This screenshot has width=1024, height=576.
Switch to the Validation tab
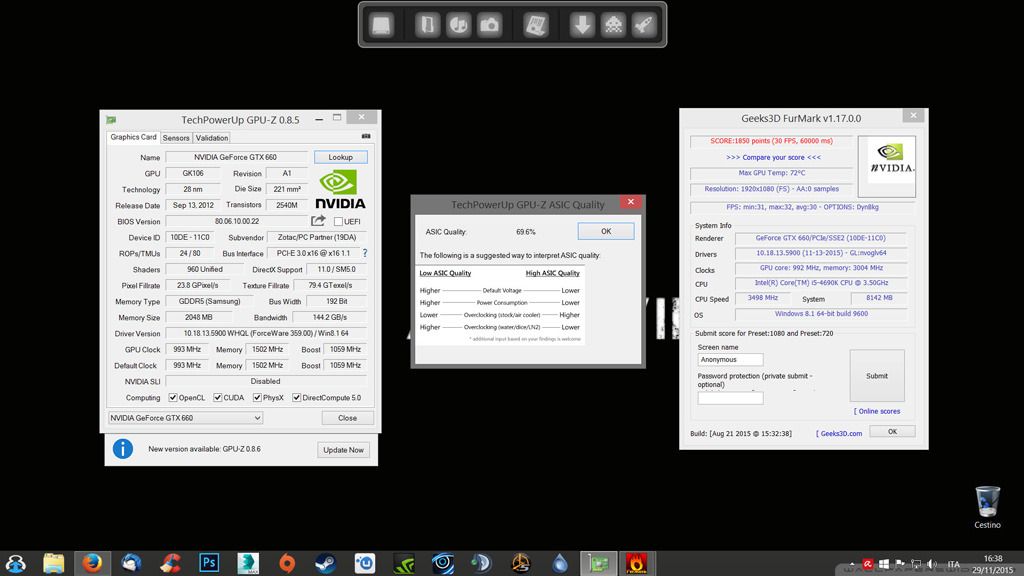(x=212, y=138)
